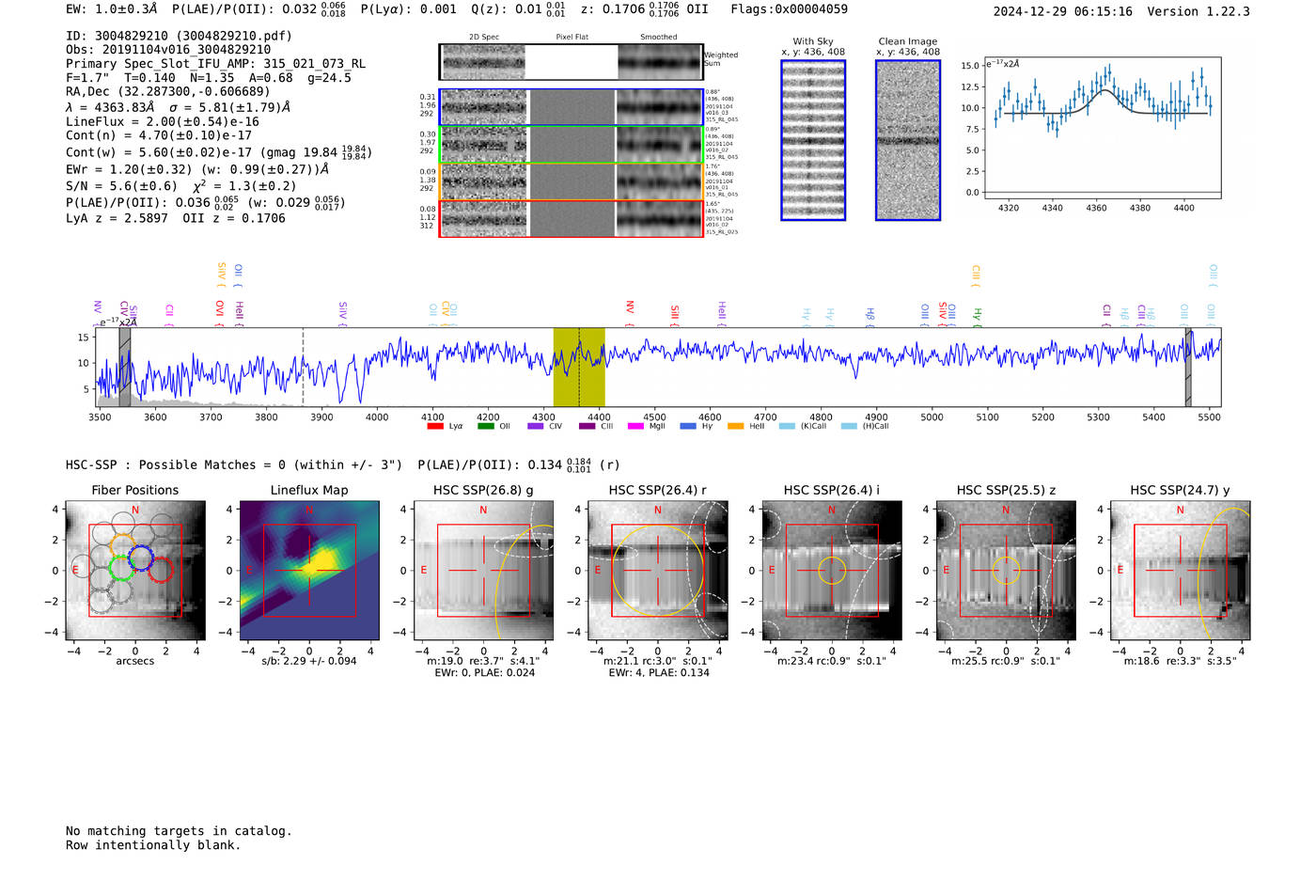Select the green-bordered fiber 2D spectrum row
This screenshot has width=1316, height=896.
(x=571, y=145)
